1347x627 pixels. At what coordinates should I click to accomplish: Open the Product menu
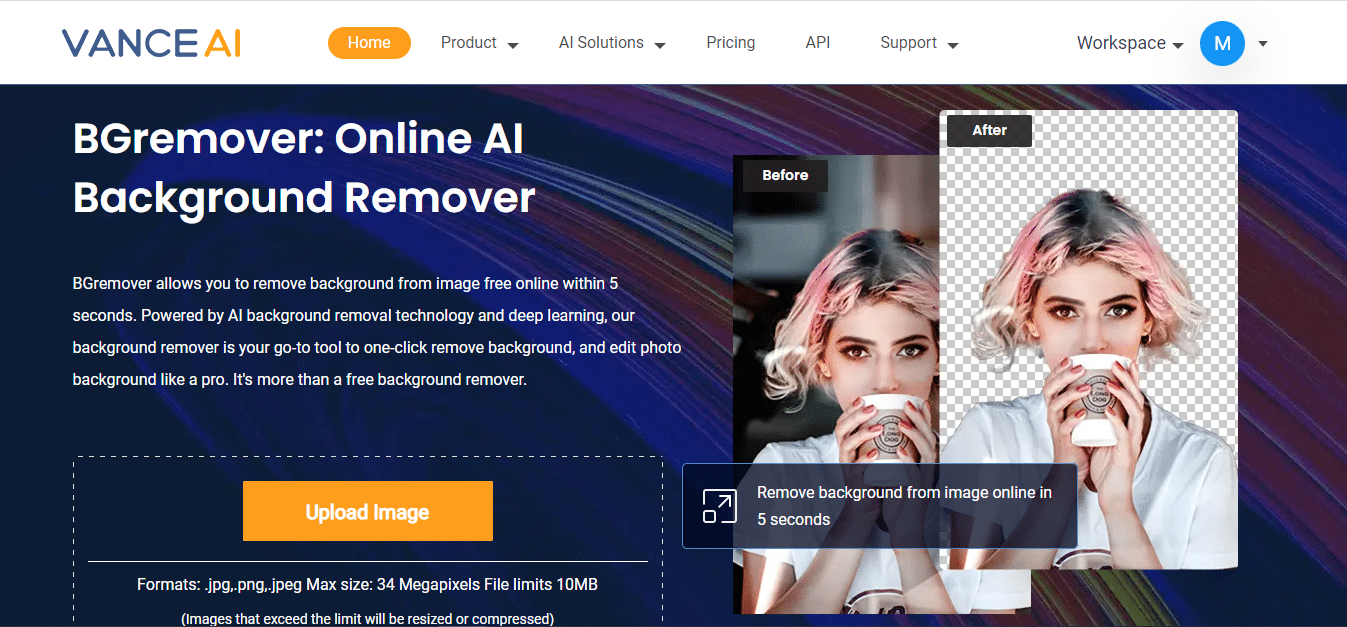pyautogui.click(x=468, y=43)
